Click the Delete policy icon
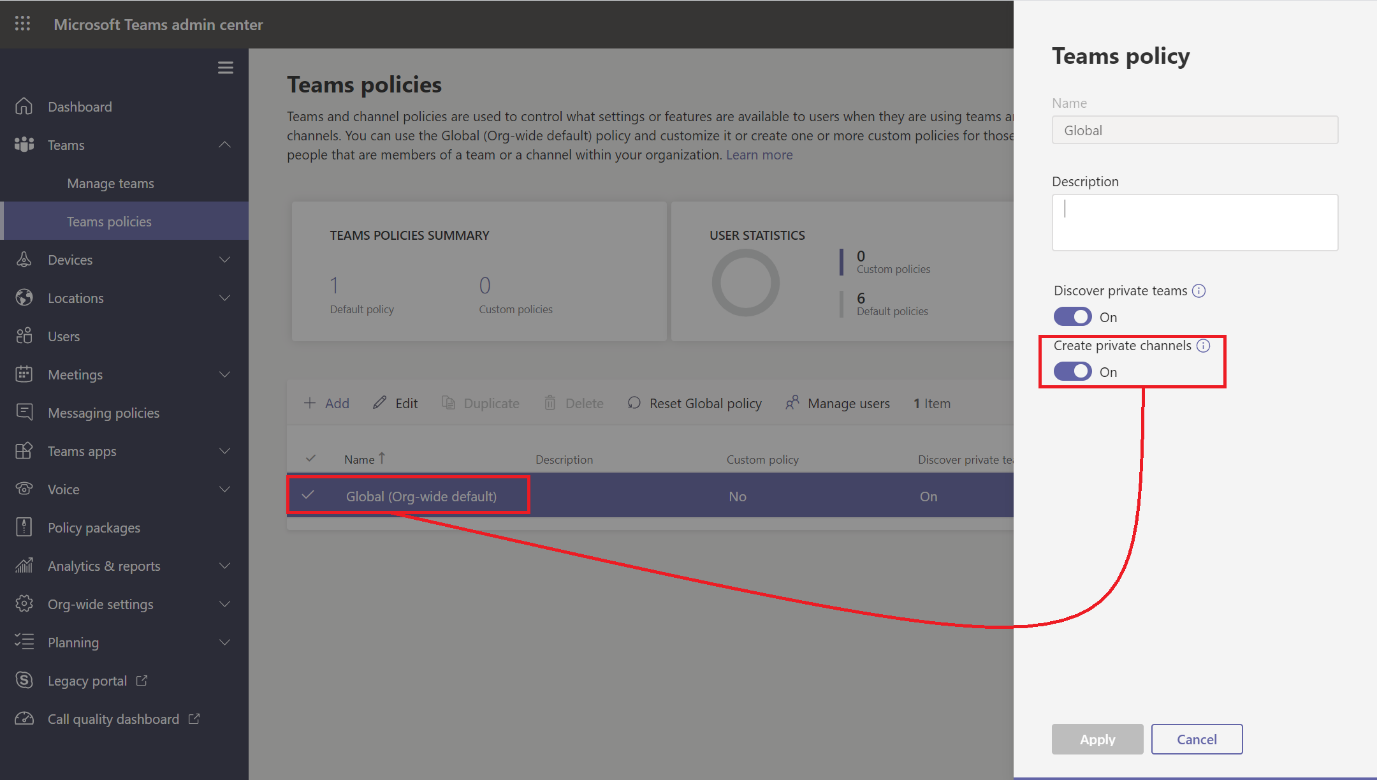The width and height of the screenshot is (1377, 780). tap(549, 402)
